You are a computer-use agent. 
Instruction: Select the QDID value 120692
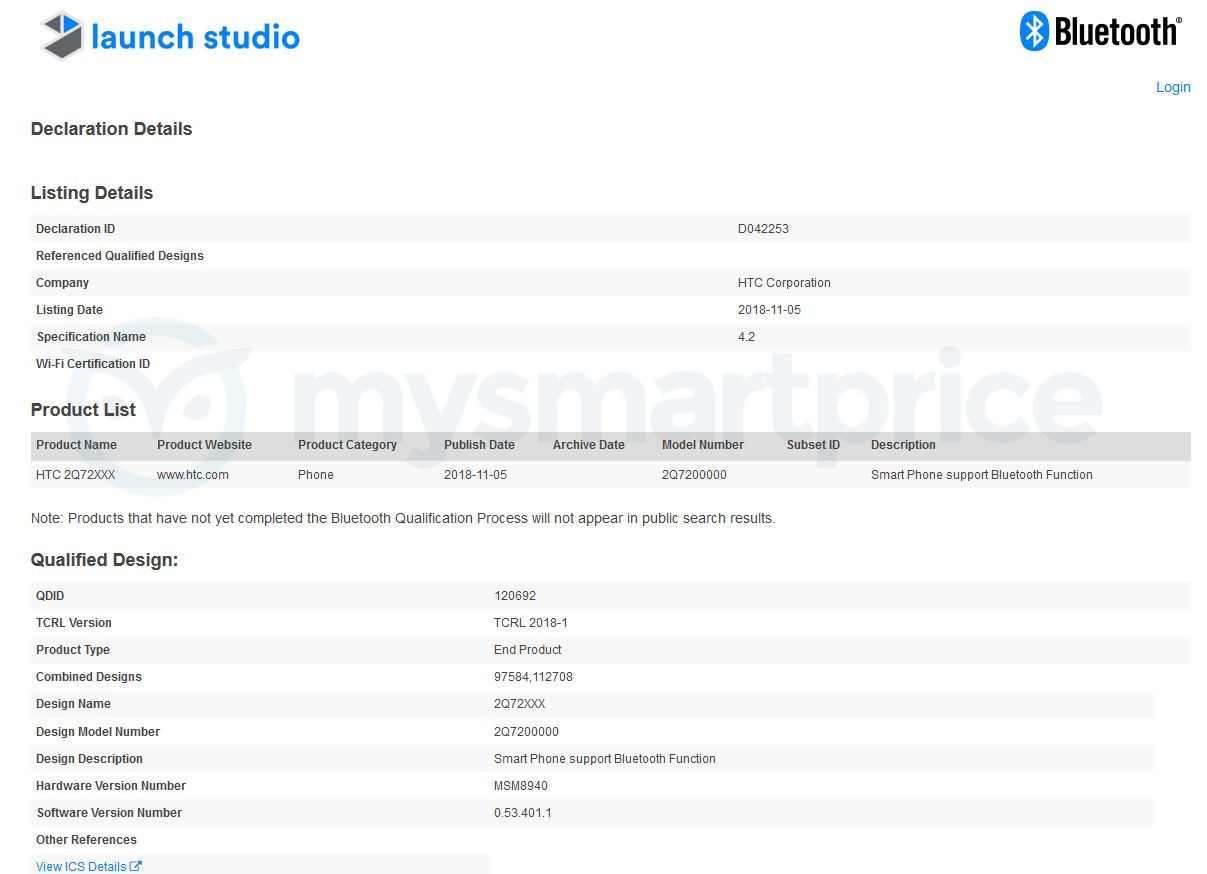515,596
